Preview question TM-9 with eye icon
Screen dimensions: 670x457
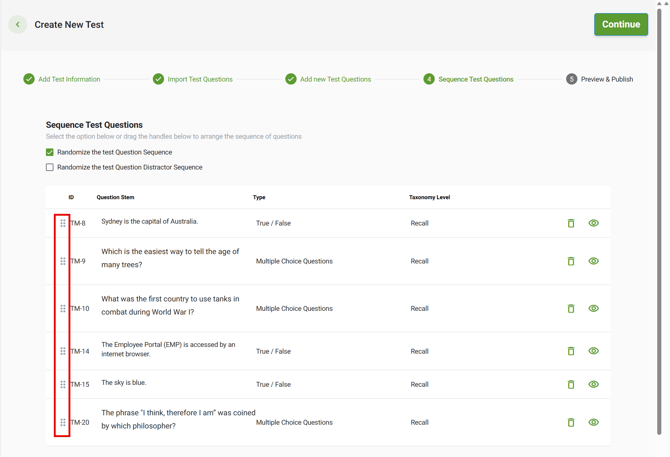(593, 261)
